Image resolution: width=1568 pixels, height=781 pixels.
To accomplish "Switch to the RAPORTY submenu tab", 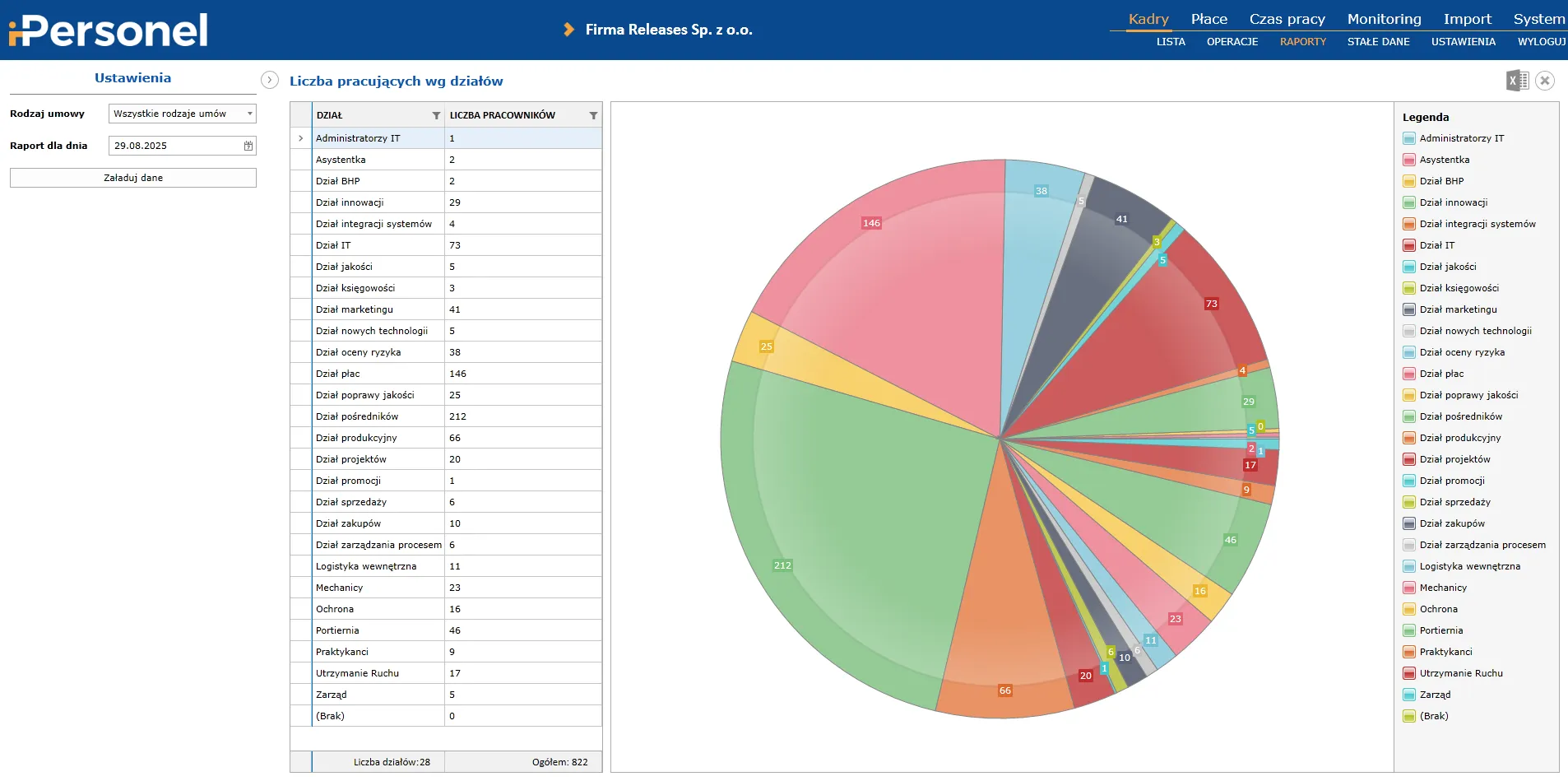I will point(1302,42).
